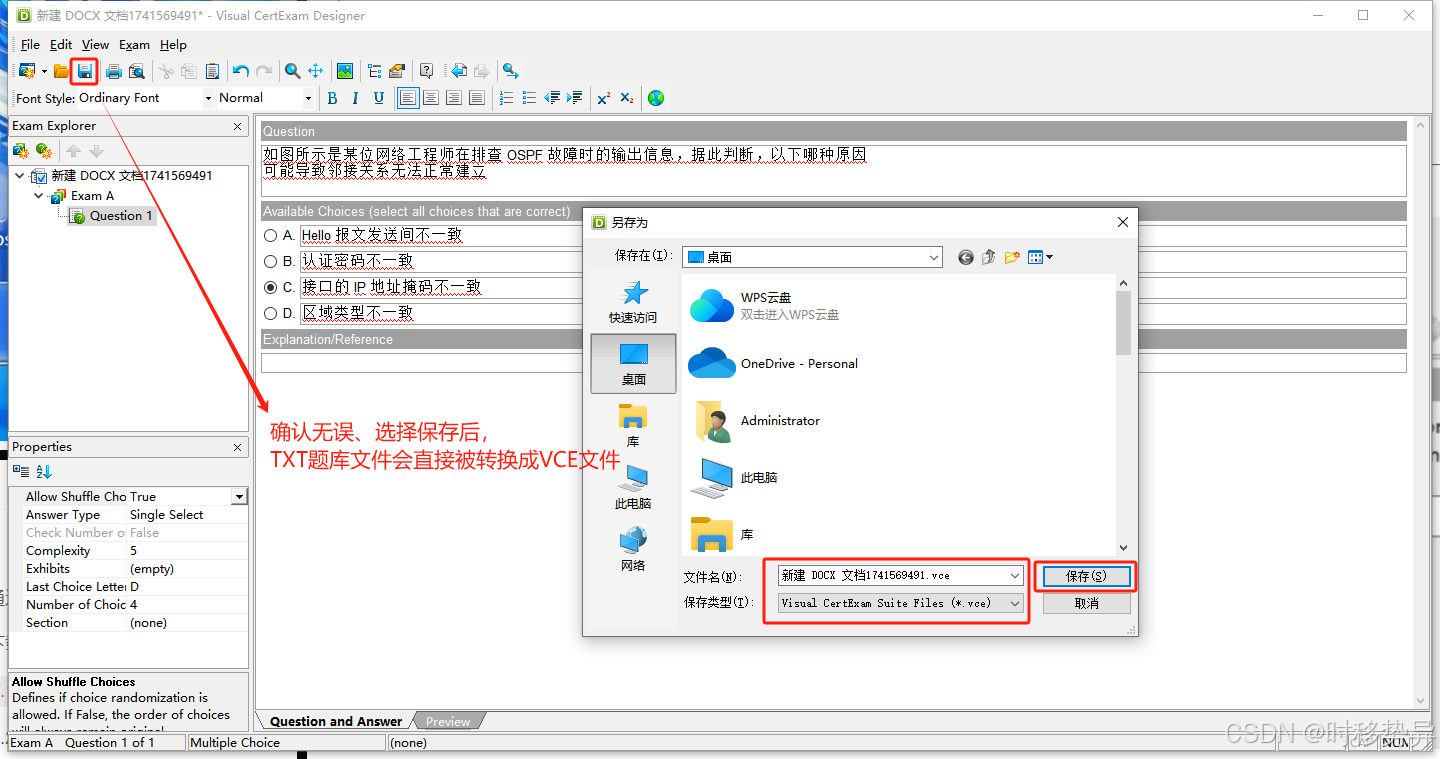Click the Print toolbar icon
Screen dimensions: 1440x759
pos(114,71)
